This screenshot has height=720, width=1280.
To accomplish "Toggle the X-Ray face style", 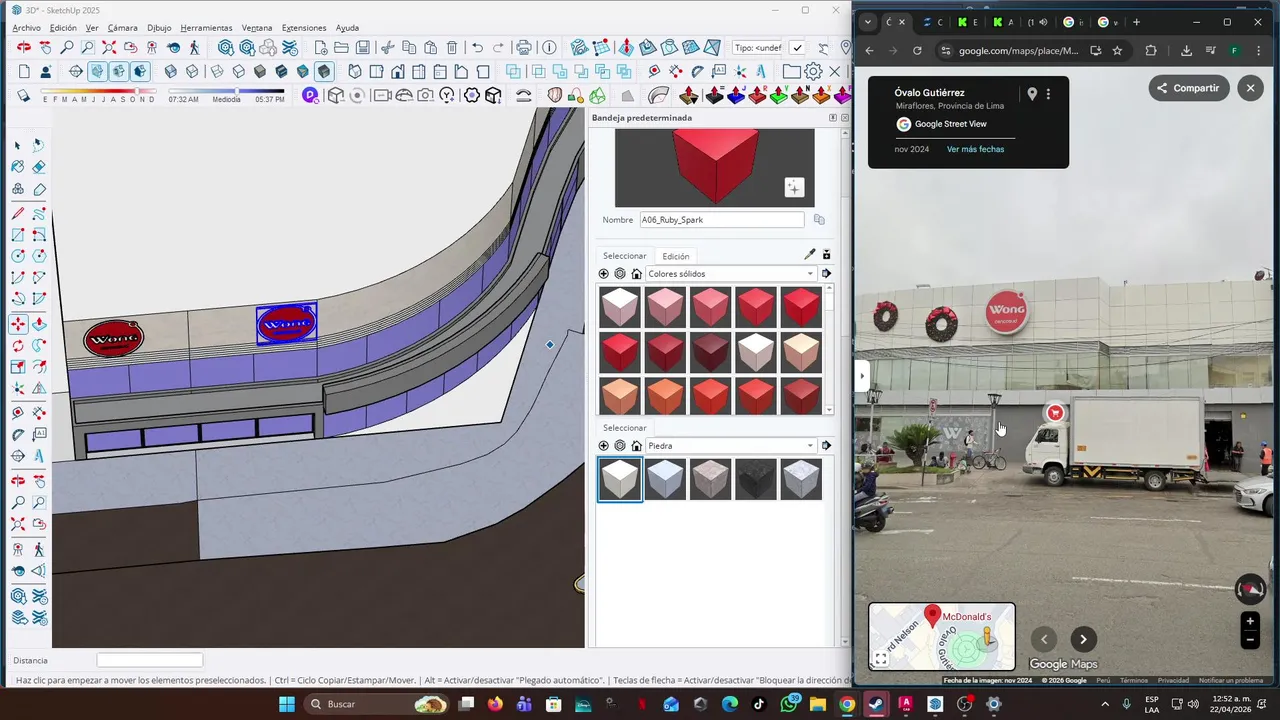I will coord(171,71).
